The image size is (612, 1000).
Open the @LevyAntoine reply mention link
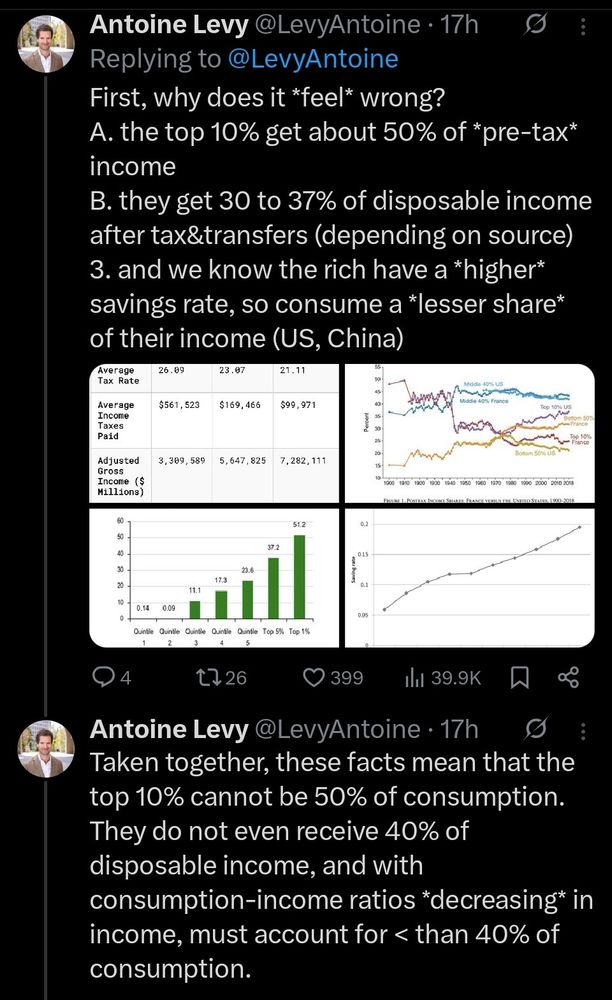[312, 59]
